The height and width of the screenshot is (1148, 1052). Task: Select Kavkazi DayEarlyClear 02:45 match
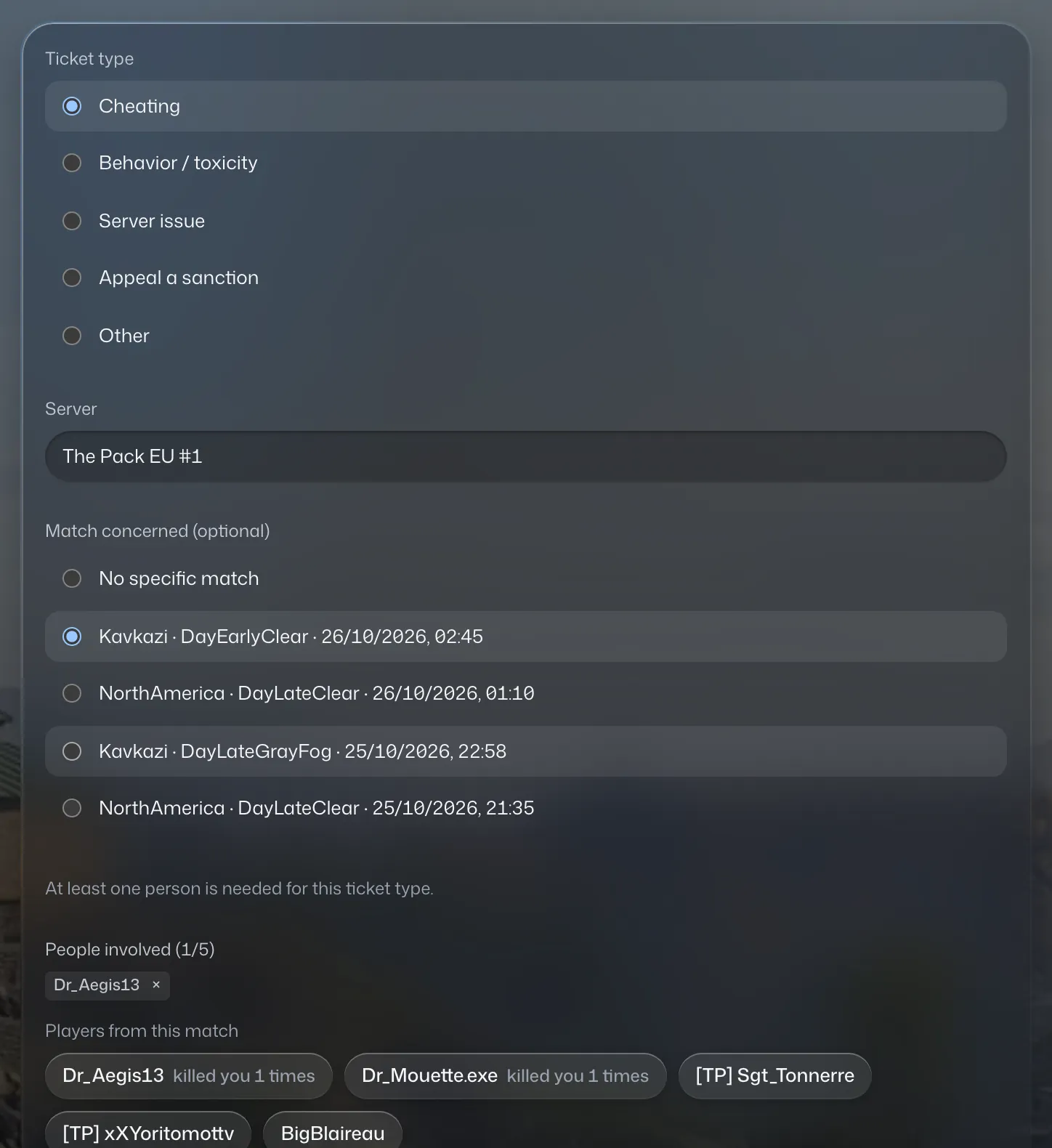[525, 636]
